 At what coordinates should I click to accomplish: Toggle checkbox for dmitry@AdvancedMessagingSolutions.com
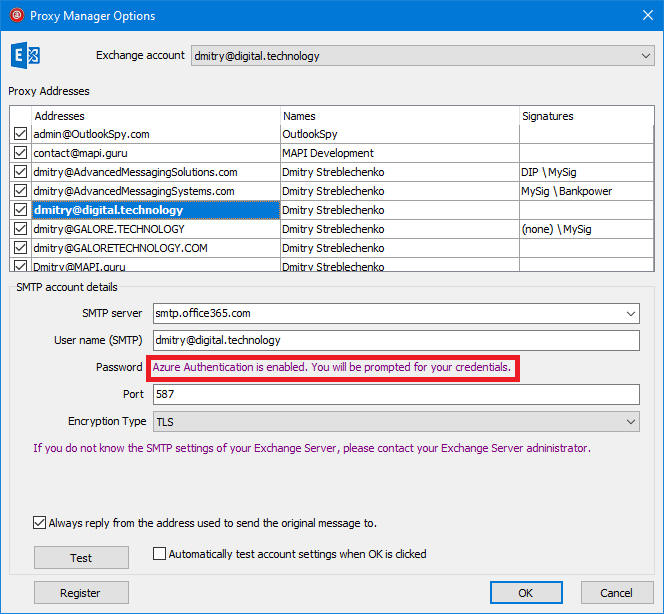pyautogui.click(x=20, y=171)
